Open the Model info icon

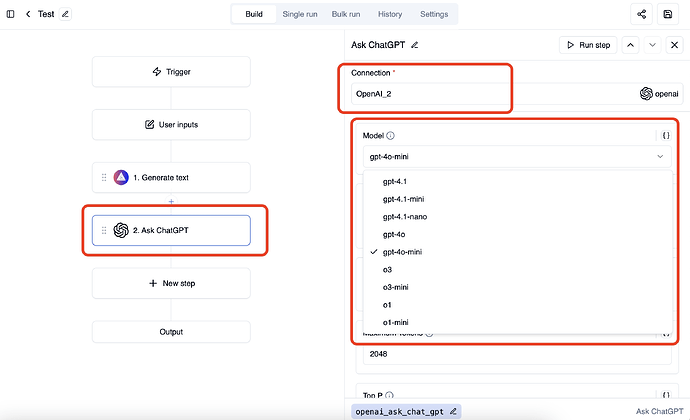click(390, 136)
